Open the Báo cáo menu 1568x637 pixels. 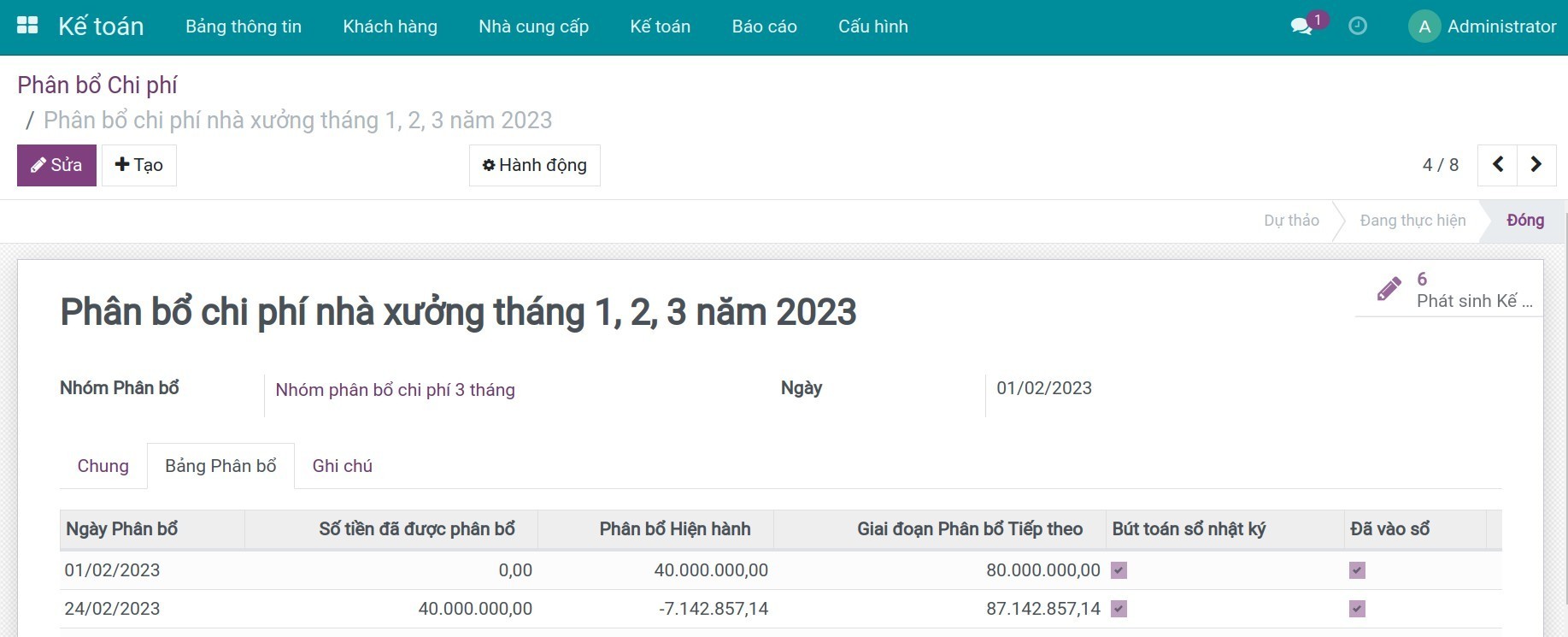pos(764,27)
